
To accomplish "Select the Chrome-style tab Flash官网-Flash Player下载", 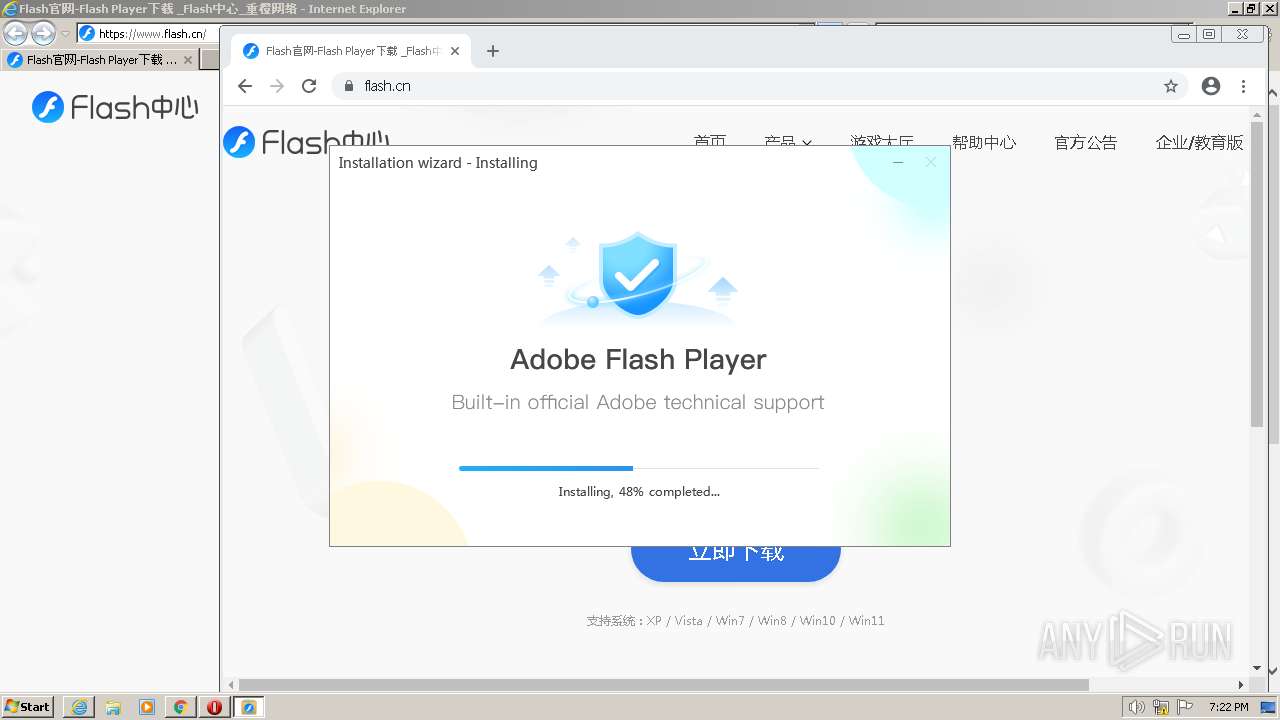I will [x=351, y=51].
